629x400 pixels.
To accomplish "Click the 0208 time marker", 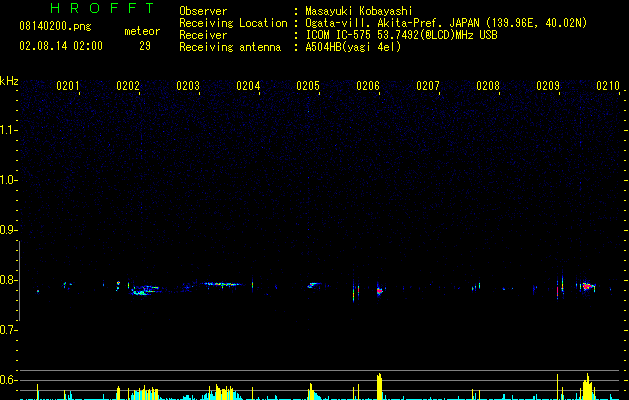I will 488,86.
